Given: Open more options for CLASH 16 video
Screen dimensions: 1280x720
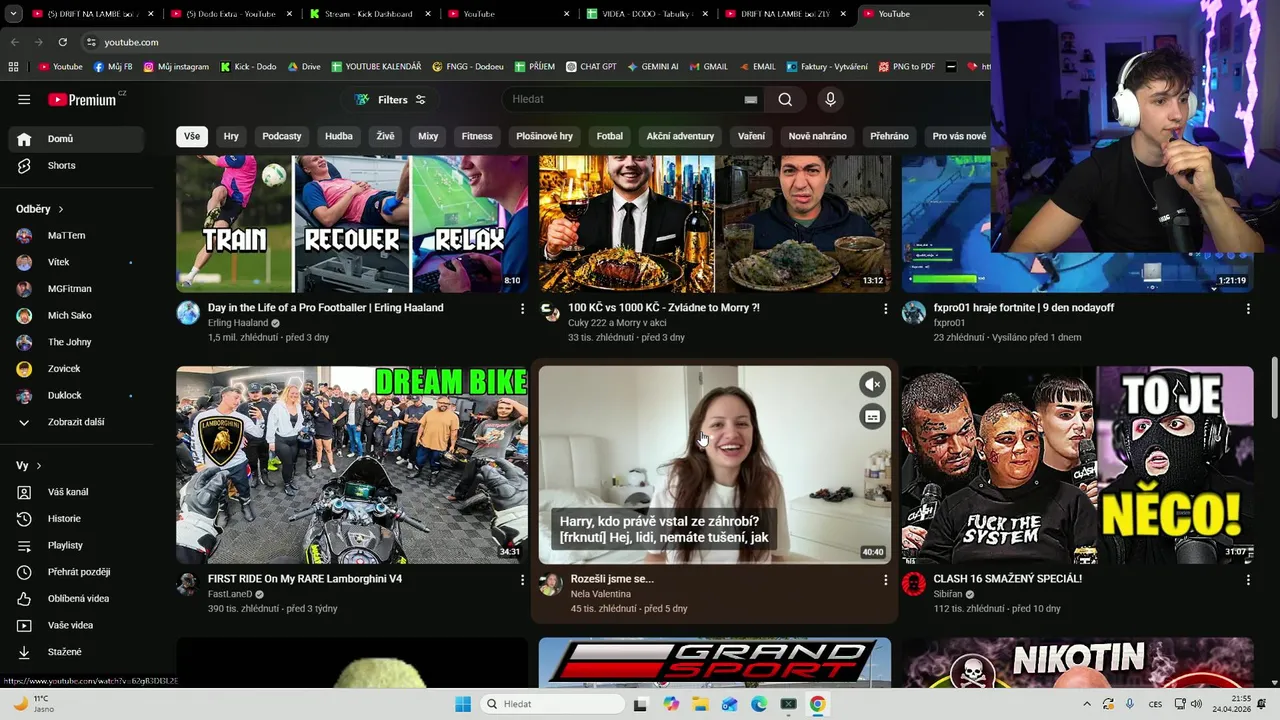Looking at the screenshot, I should 1248,580.
